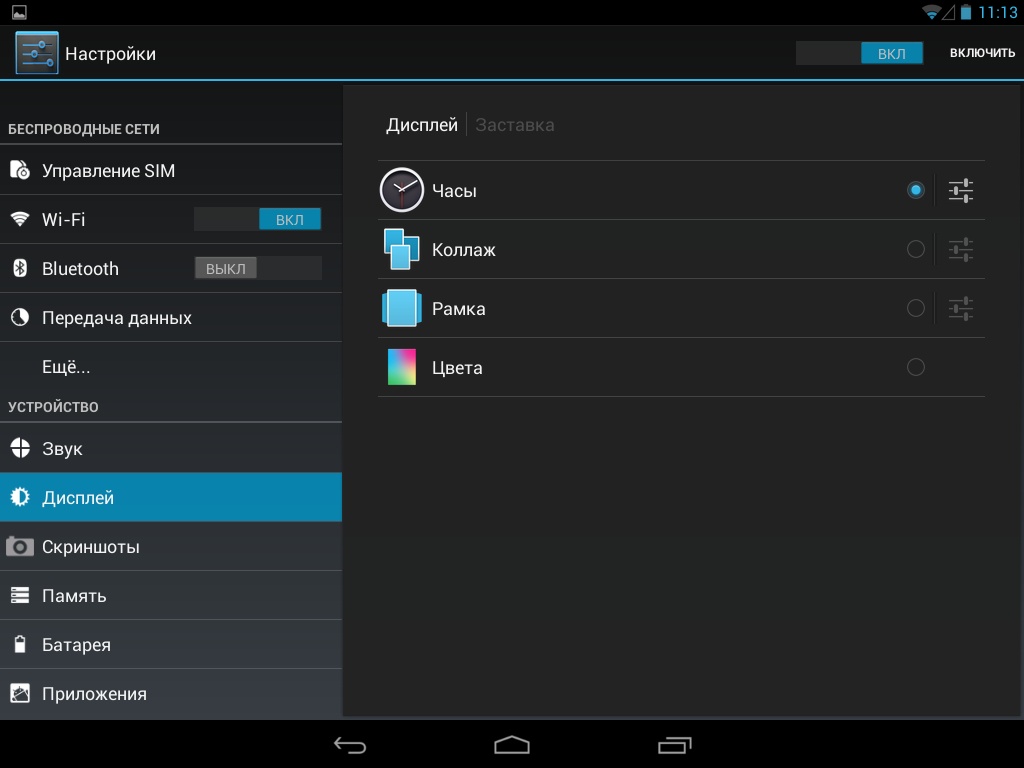Expand the Ещё... wireless options
This screenshot has height=768, width=1024.
66,367
